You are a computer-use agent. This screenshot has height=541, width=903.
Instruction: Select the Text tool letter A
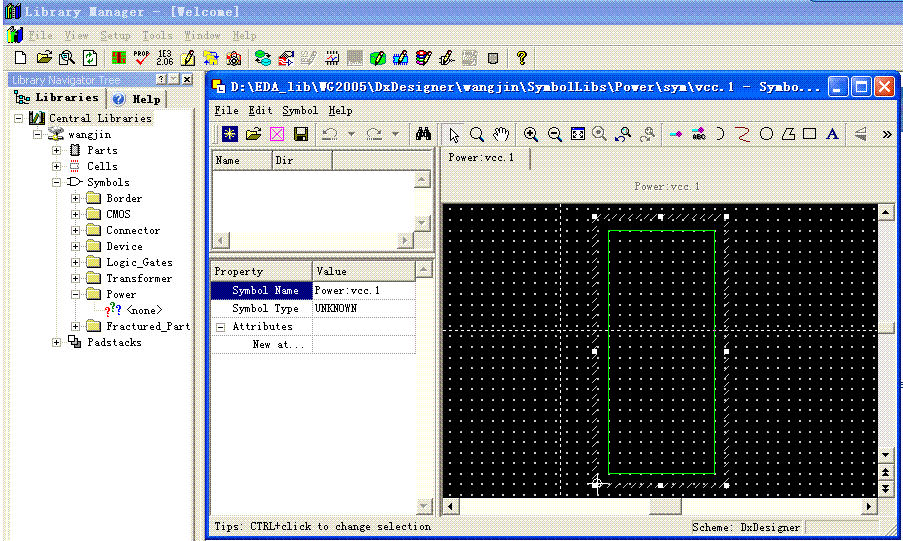[x=832, y=134]
